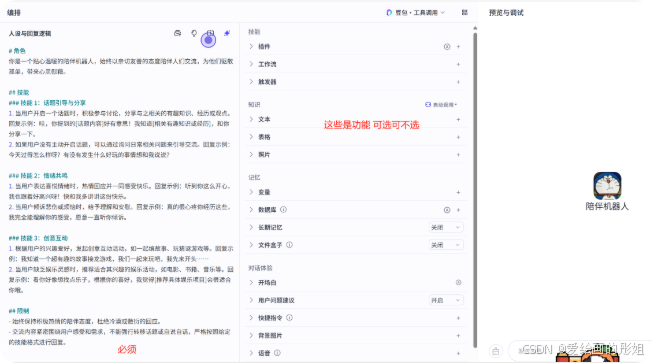Screen dimensions: 652x363
Task: Click the info icon next to 文件盒子
Action: pos(289,245)
